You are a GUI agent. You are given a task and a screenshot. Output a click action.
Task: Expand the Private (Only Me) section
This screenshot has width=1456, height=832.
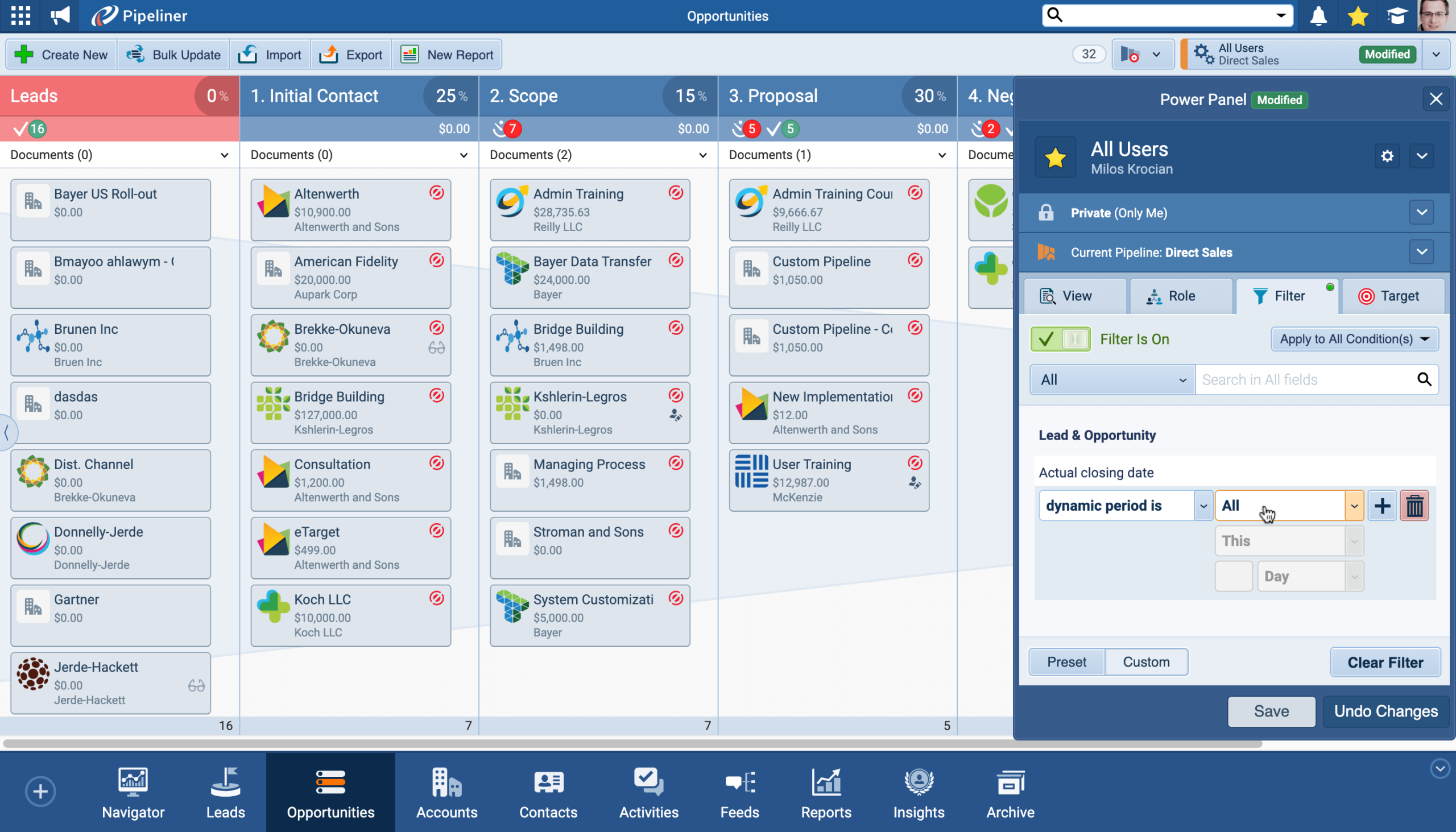pyautogui.click(x=1422, y=213)
